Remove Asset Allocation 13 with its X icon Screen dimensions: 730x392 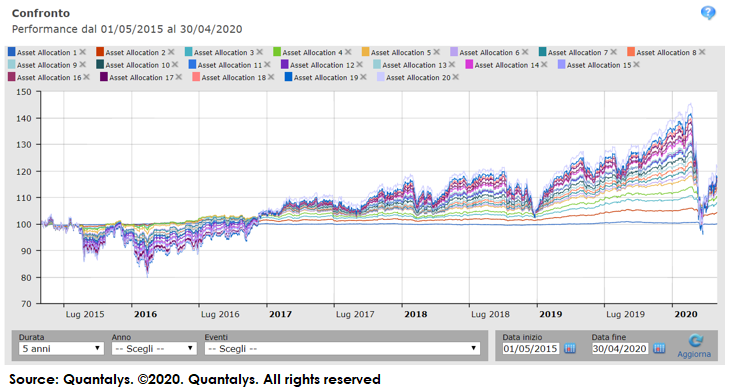(x=451, y=65)
